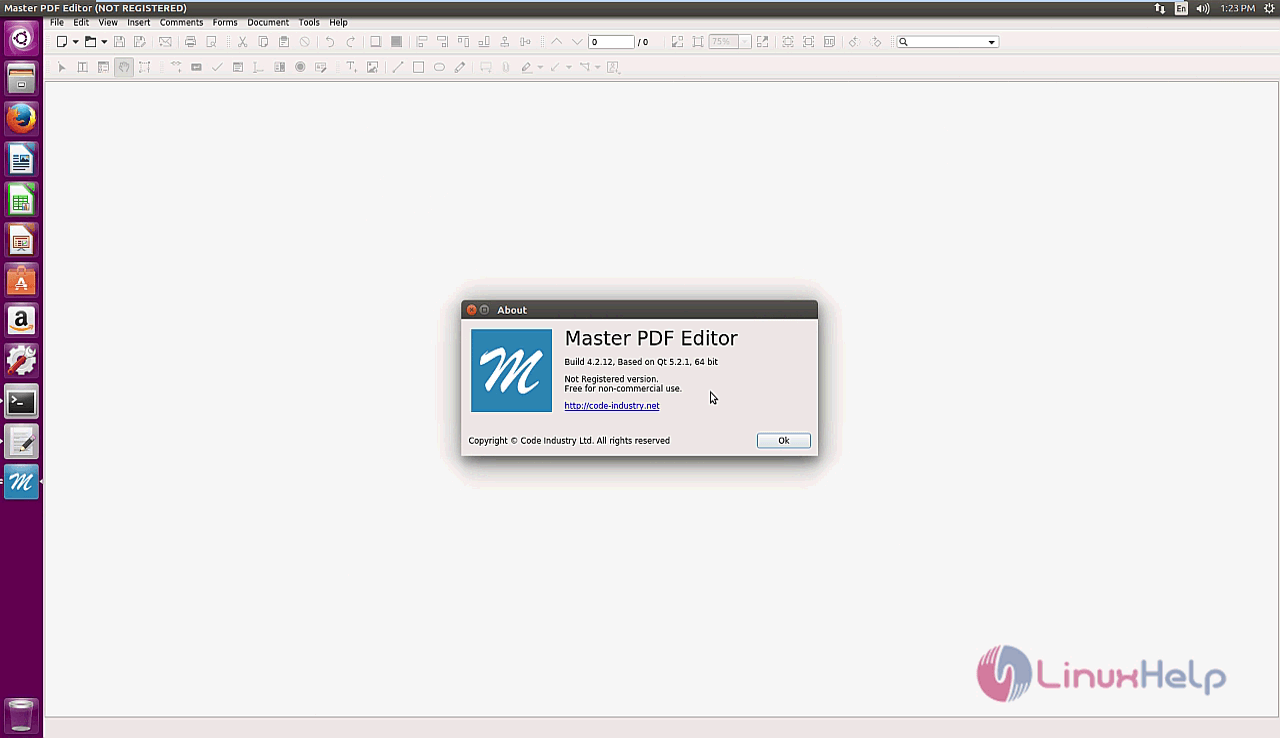Click the Master PDF Editor logo image
The width and height of the screenshot is (1280, 738).
[511, 371]
